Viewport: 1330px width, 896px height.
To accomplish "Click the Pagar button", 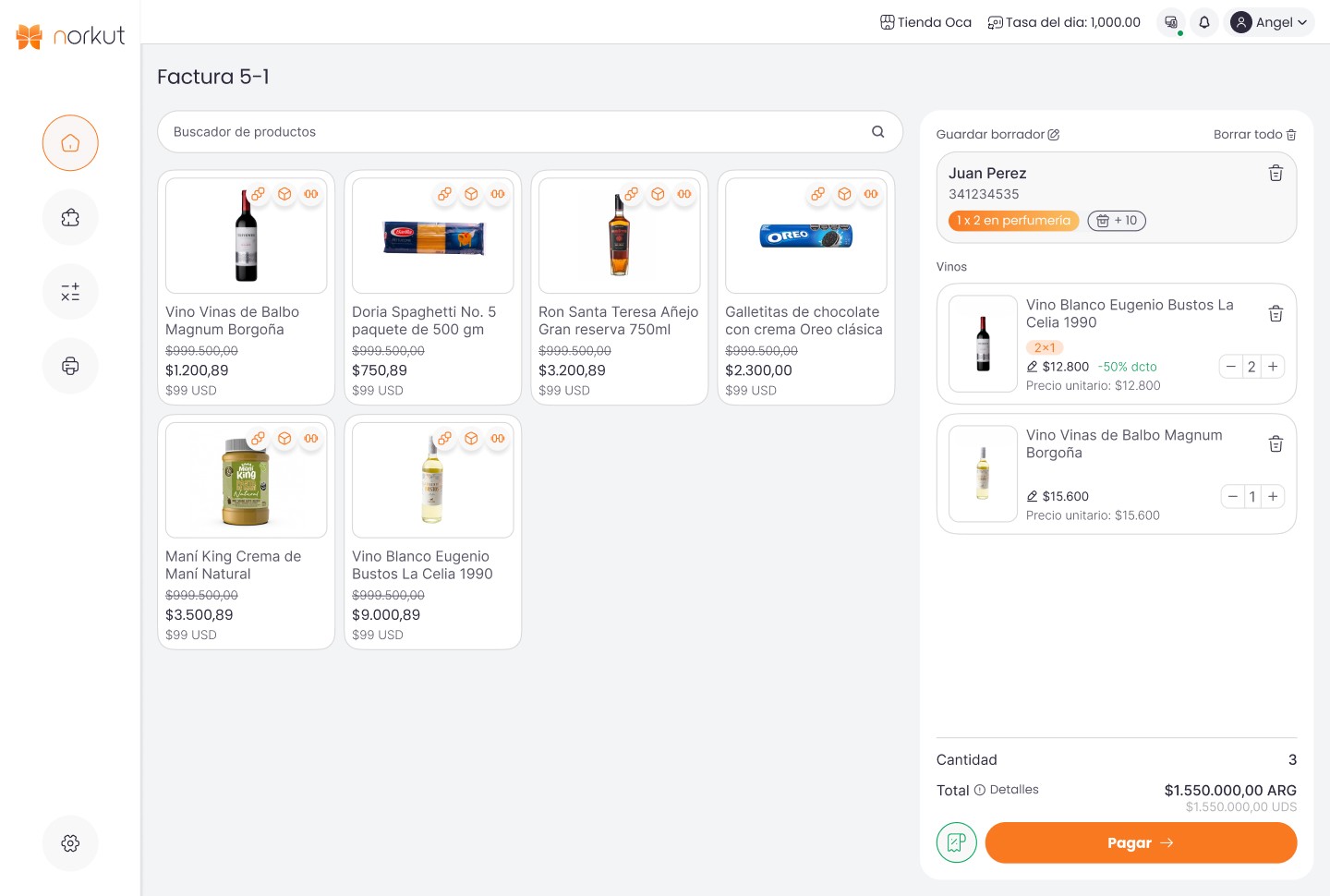I will (1141, 842).
